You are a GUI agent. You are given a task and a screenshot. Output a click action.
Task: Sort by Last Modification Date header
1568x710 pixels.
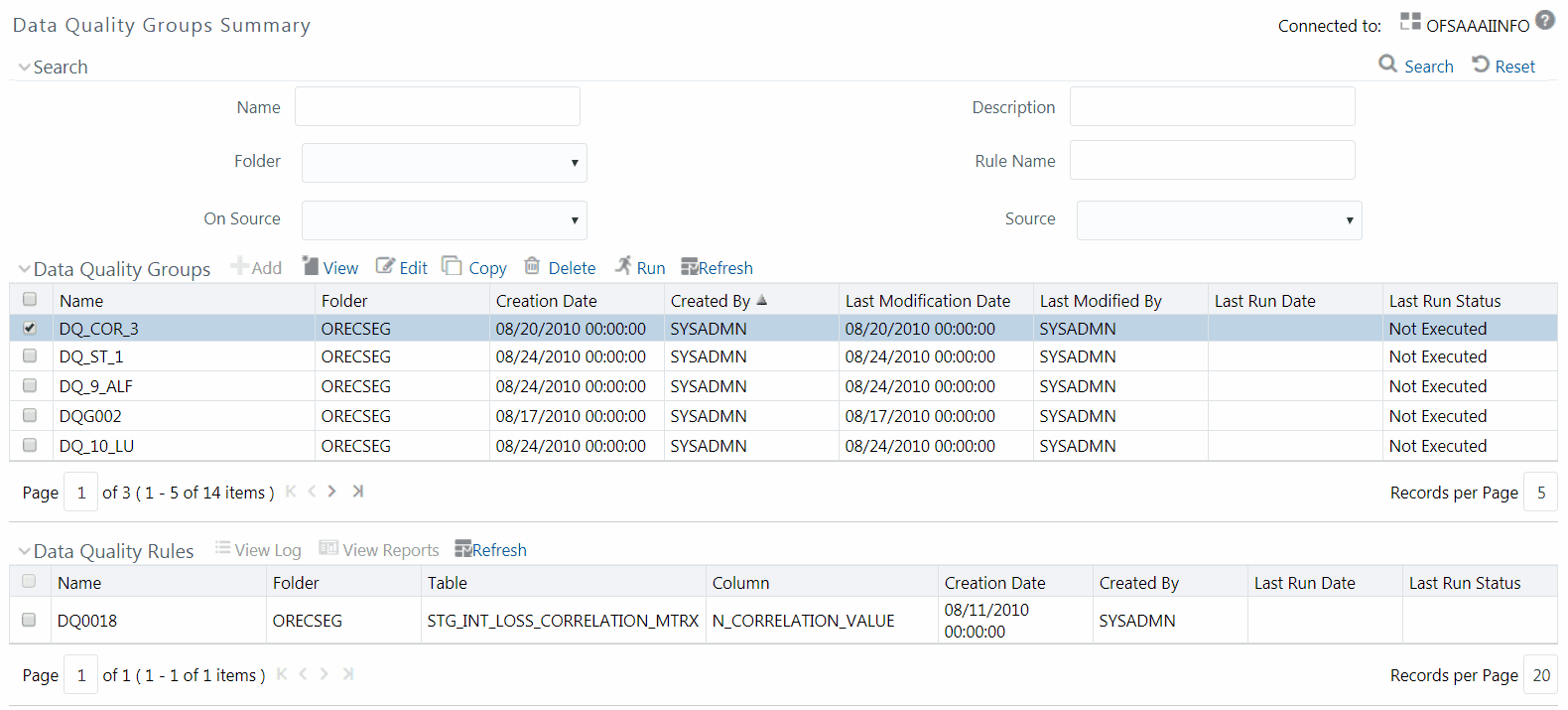[928, 301]
